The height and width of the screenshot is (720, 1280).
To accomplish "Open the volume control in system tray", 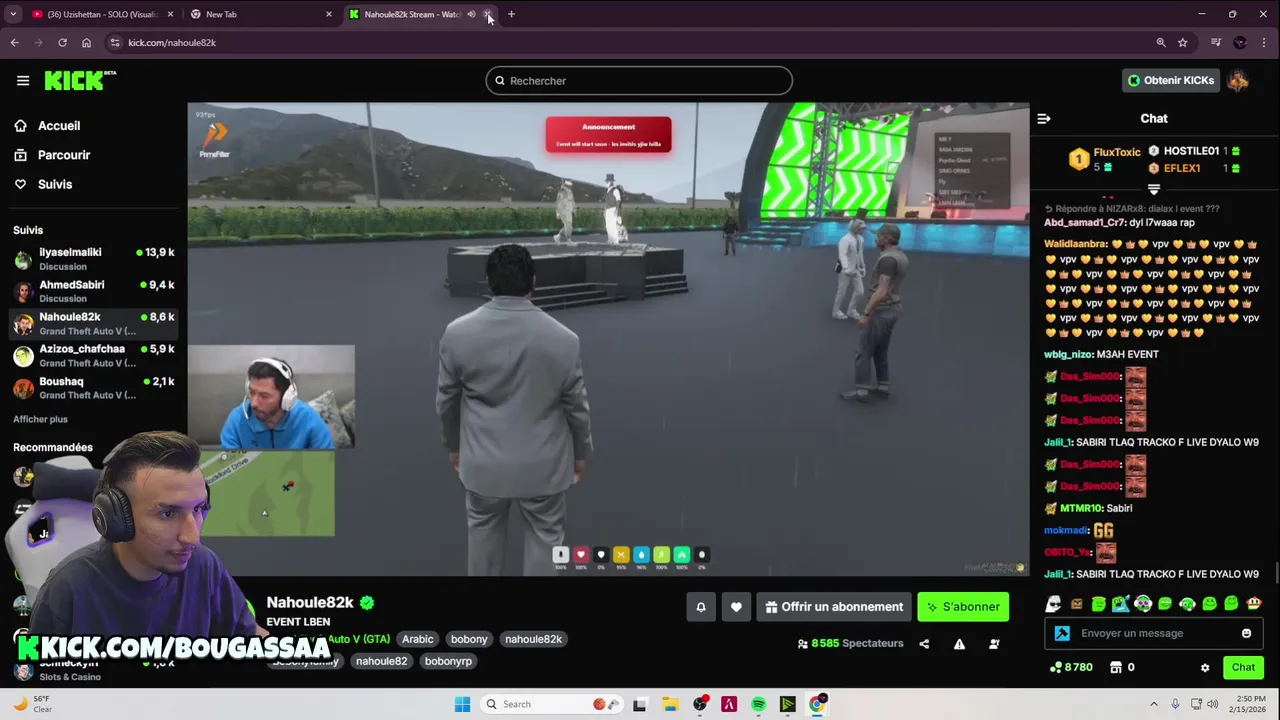I will pos(1213,704).
